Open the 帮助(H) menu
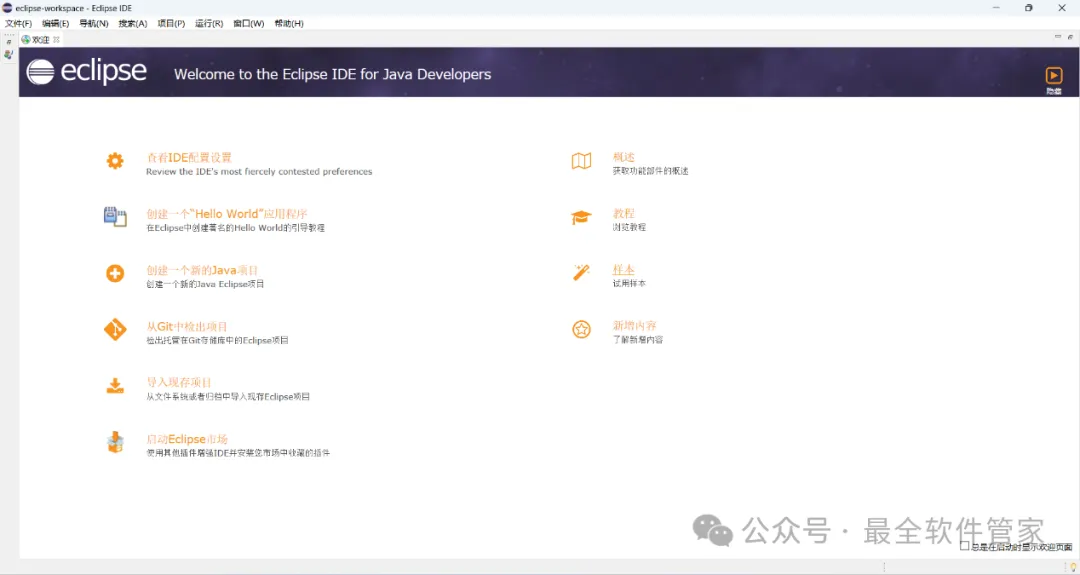Viewport: 1080px width, 575px height. pos(289,23)
